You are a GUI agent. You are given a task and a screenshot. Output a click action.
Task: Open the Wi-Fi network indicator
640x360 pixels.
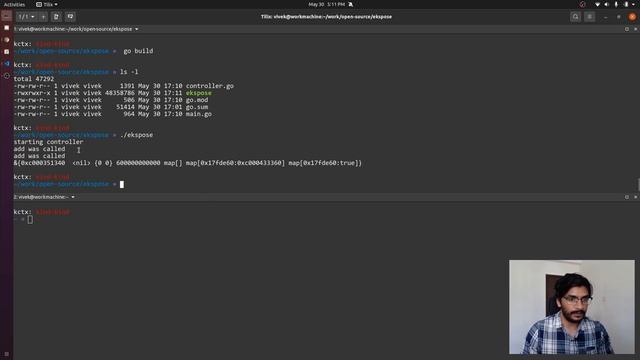pos(598,4)
